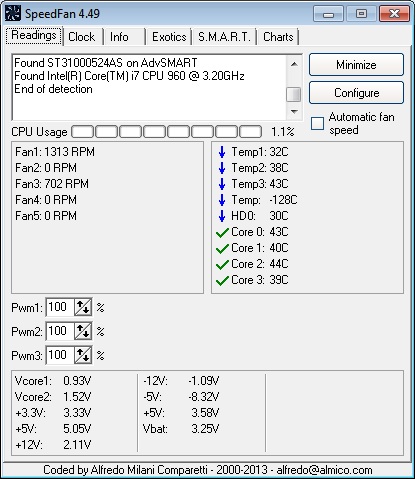Open the Configure dialog button
This screenshot has height=479, width=415.
[x=356, y=93]
